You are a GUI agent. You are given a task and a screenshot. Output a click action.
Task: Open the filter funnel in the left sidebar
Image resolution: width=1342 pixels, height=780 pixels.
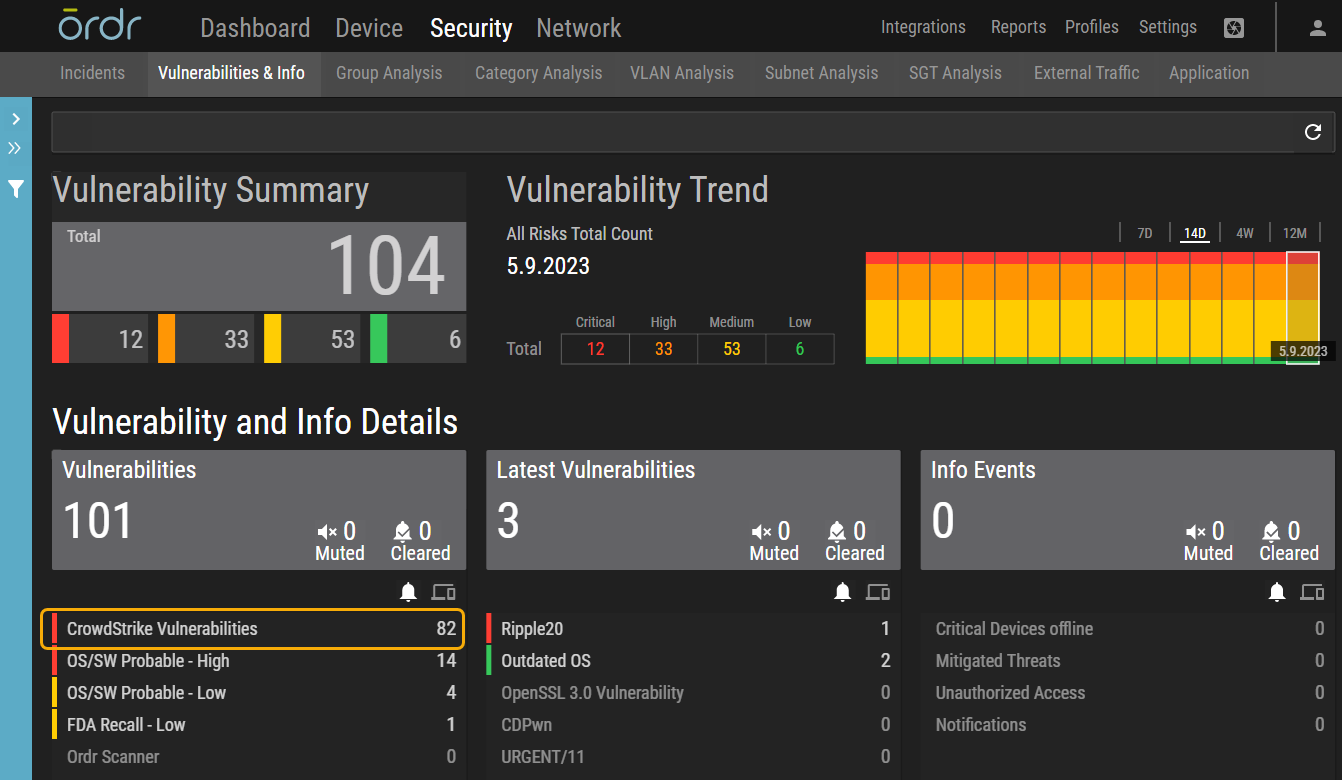point(15,188)
